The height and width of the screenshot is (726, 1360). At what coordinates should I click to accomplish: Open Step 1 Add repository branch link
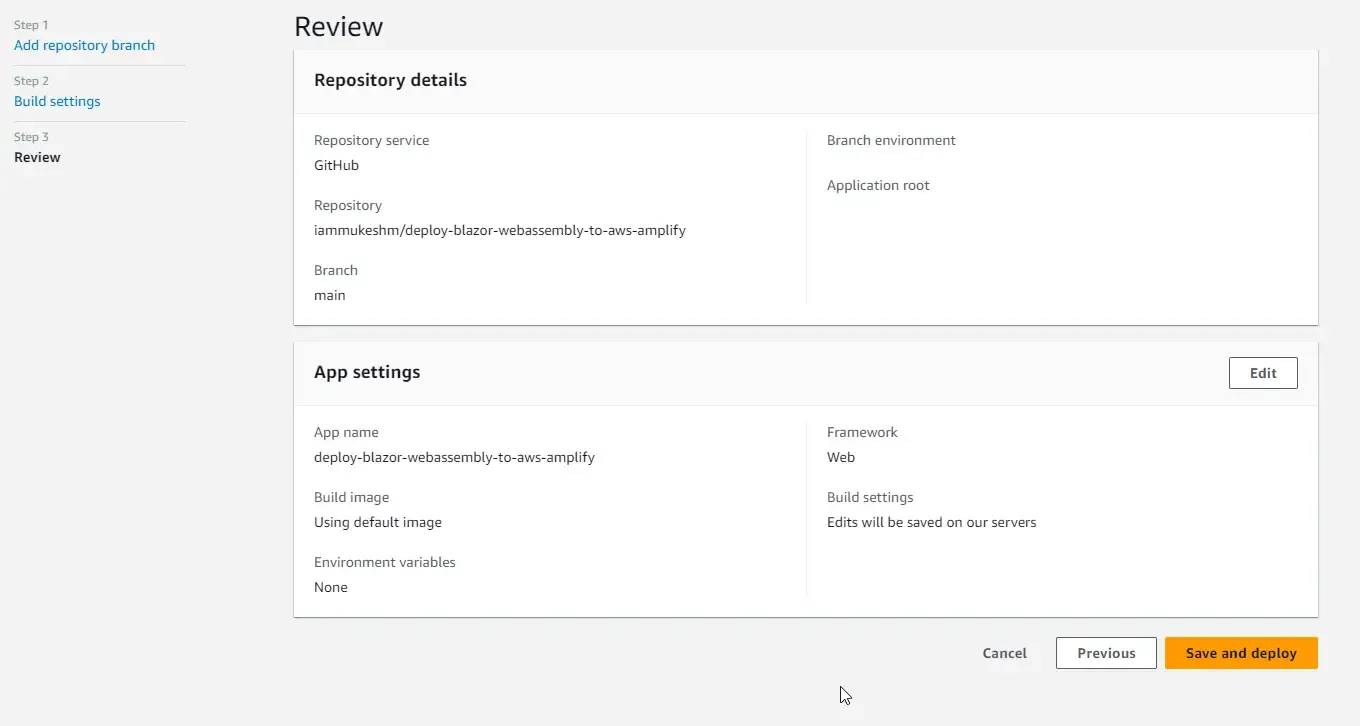pyautogui.click(x=85, y=45)
